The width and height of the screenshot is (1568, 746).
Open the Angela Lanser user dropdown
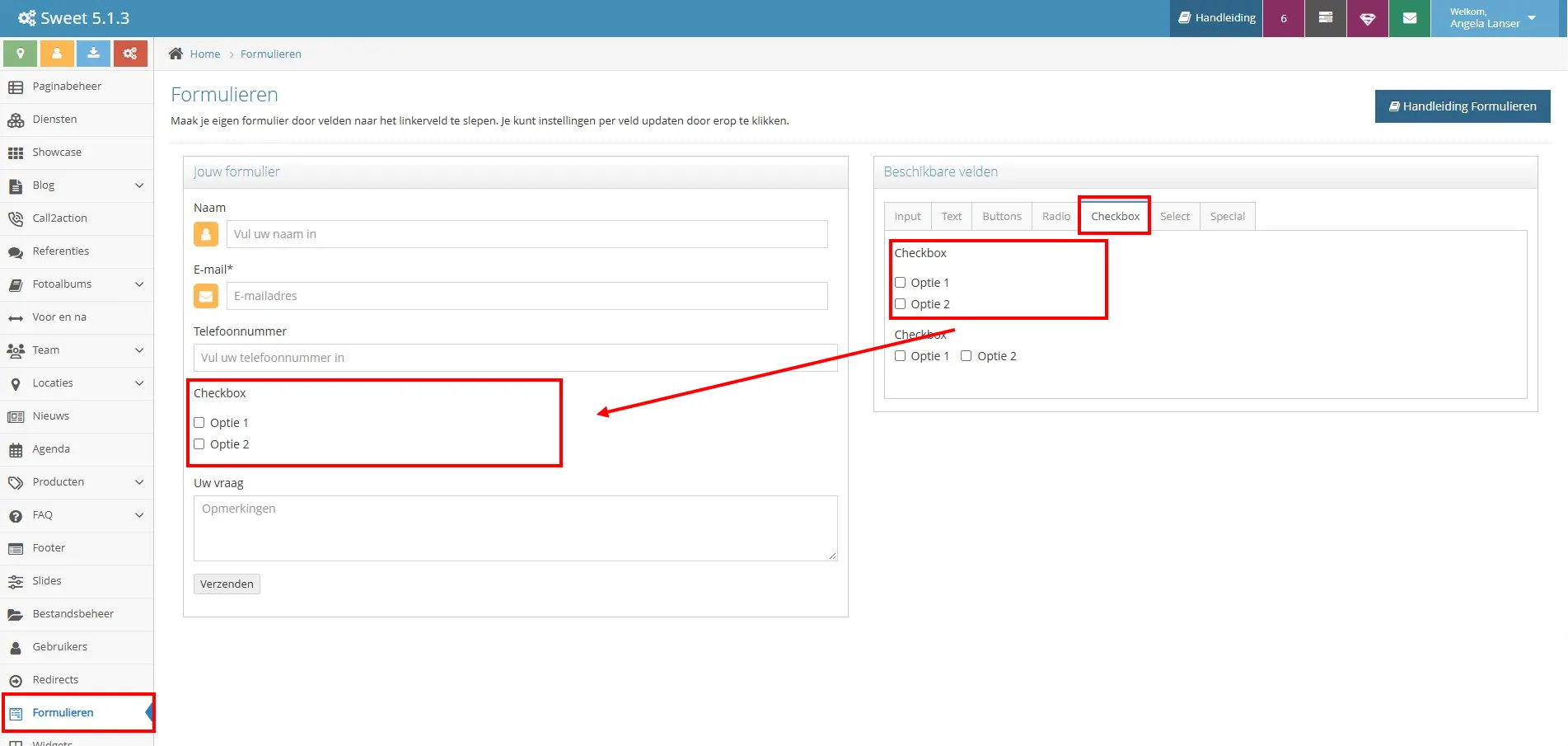[1494, 18]
